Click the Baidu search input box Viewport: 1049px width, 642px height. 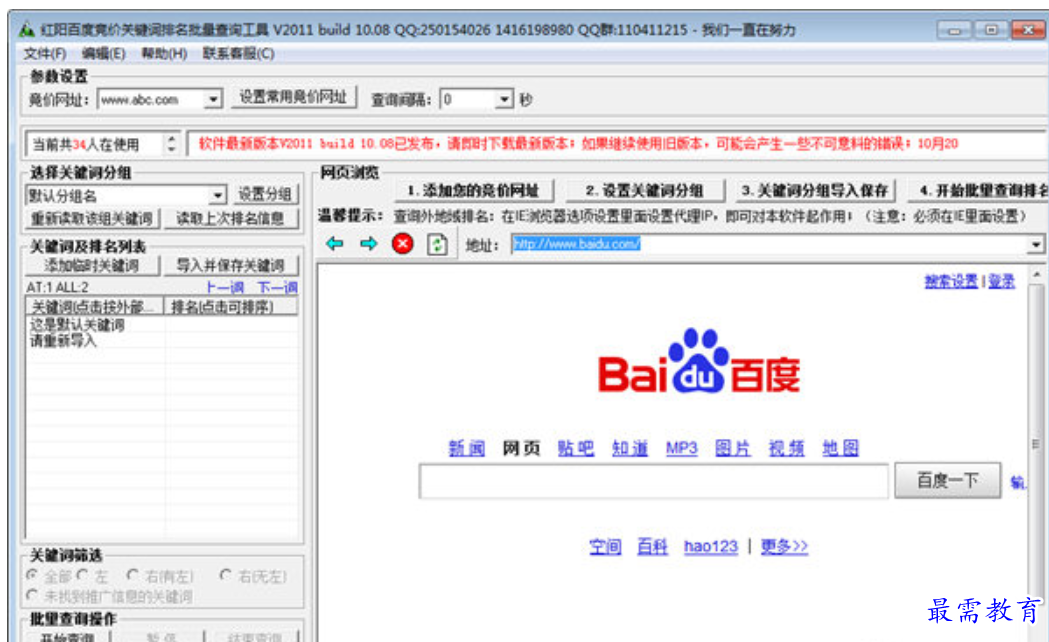(x=654, y=481)
